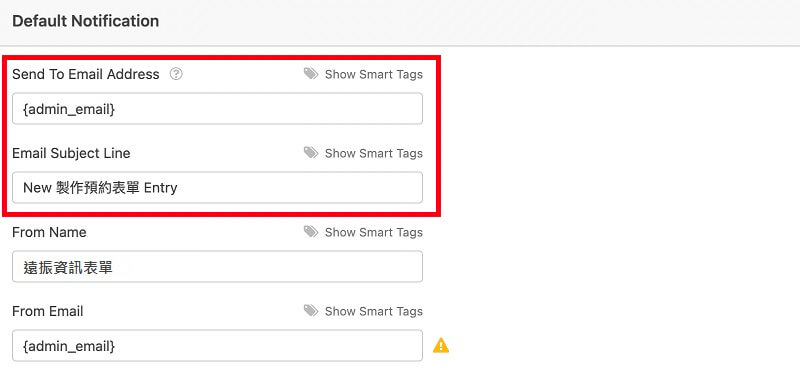Viewport: 800px width, 375px height.
Task: Click tag icon in From Name row
Action: (311, 232)
